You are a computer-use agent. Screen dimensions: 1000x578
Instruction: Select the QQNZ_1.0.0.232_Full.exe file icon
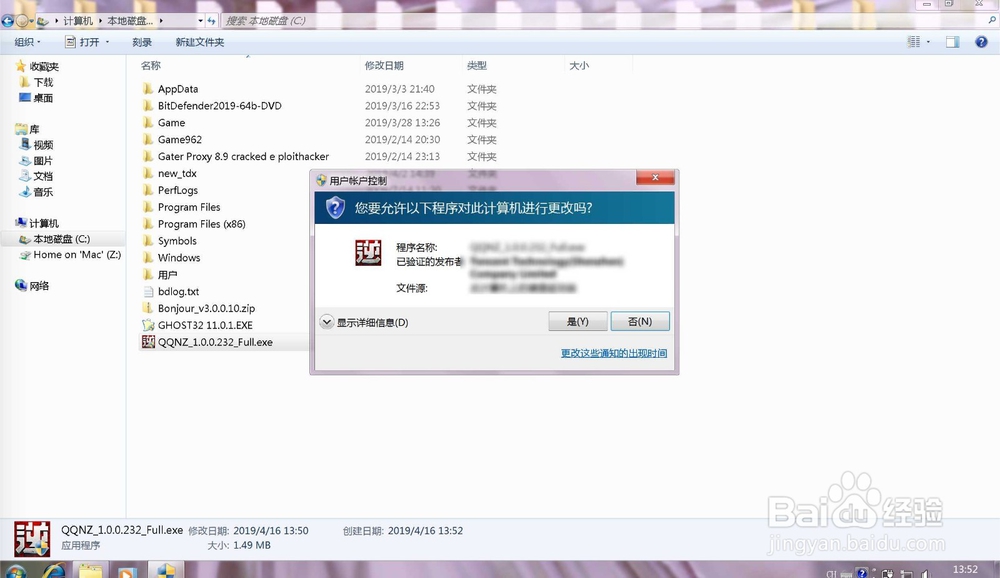click(148, 342)
